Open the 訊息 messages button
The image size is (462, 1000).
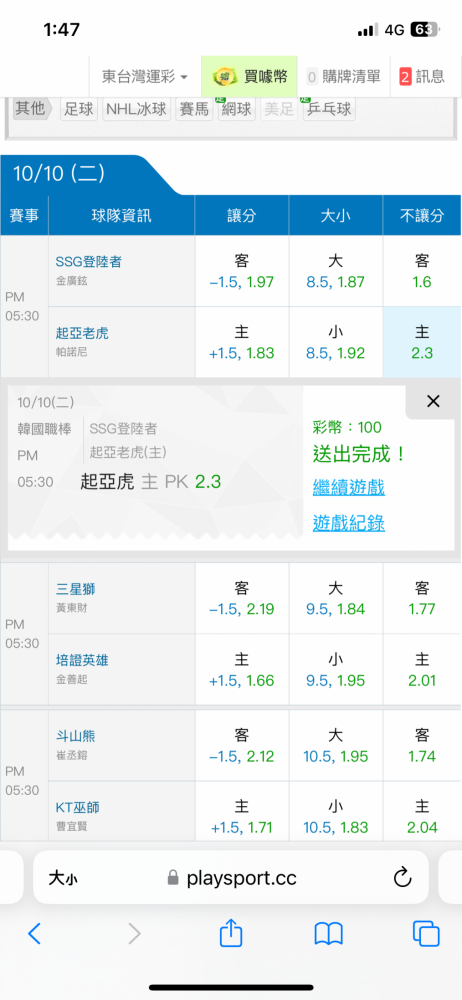click(x=421, y=77)
